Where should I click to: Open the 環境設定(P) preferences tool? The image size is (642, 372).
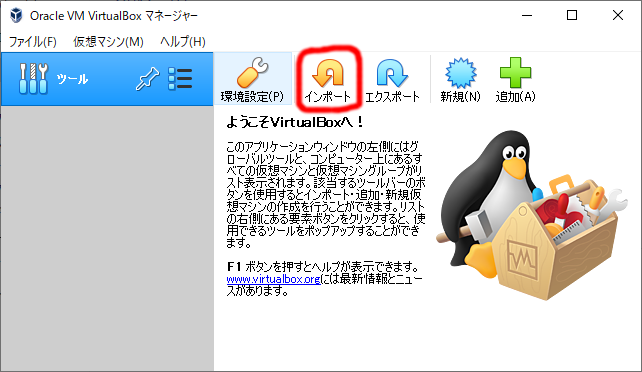[x=252, y=79]
